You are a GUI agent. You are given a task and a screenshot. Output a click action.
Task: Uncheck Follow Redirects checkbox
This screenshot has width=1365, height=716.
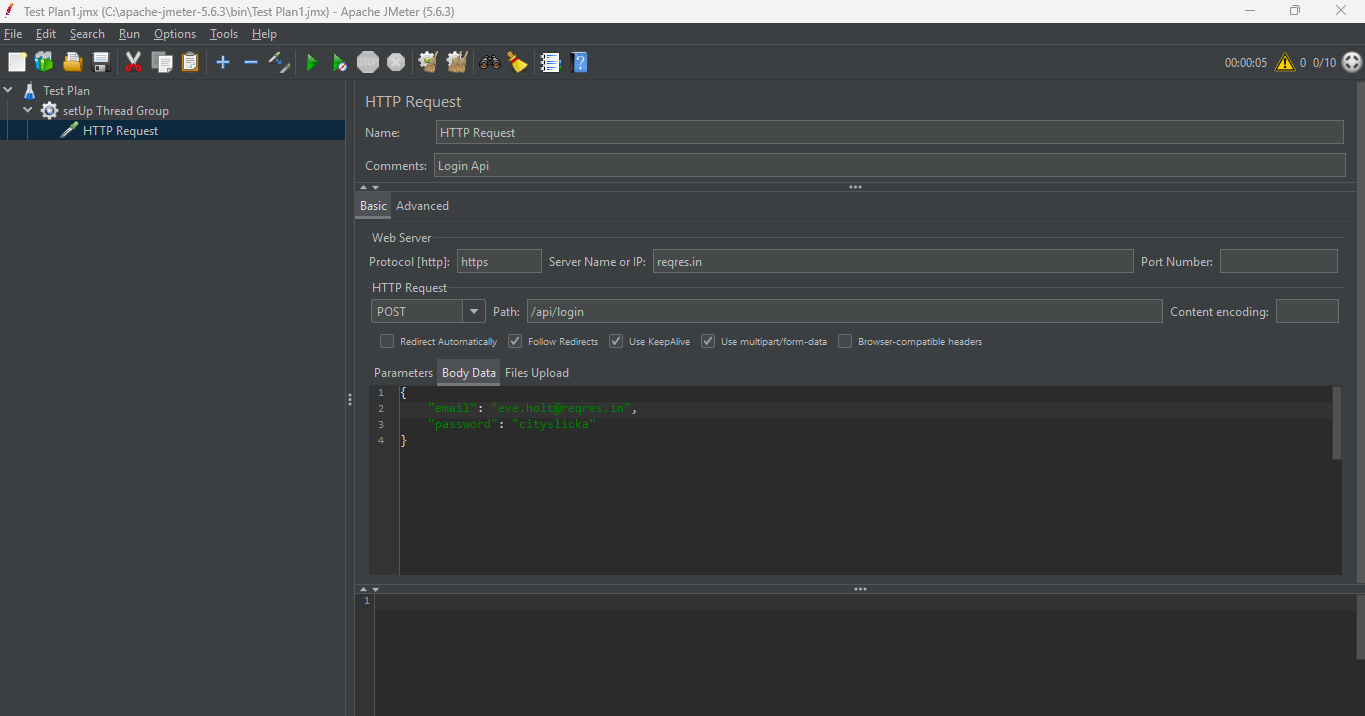coord(515,341)
